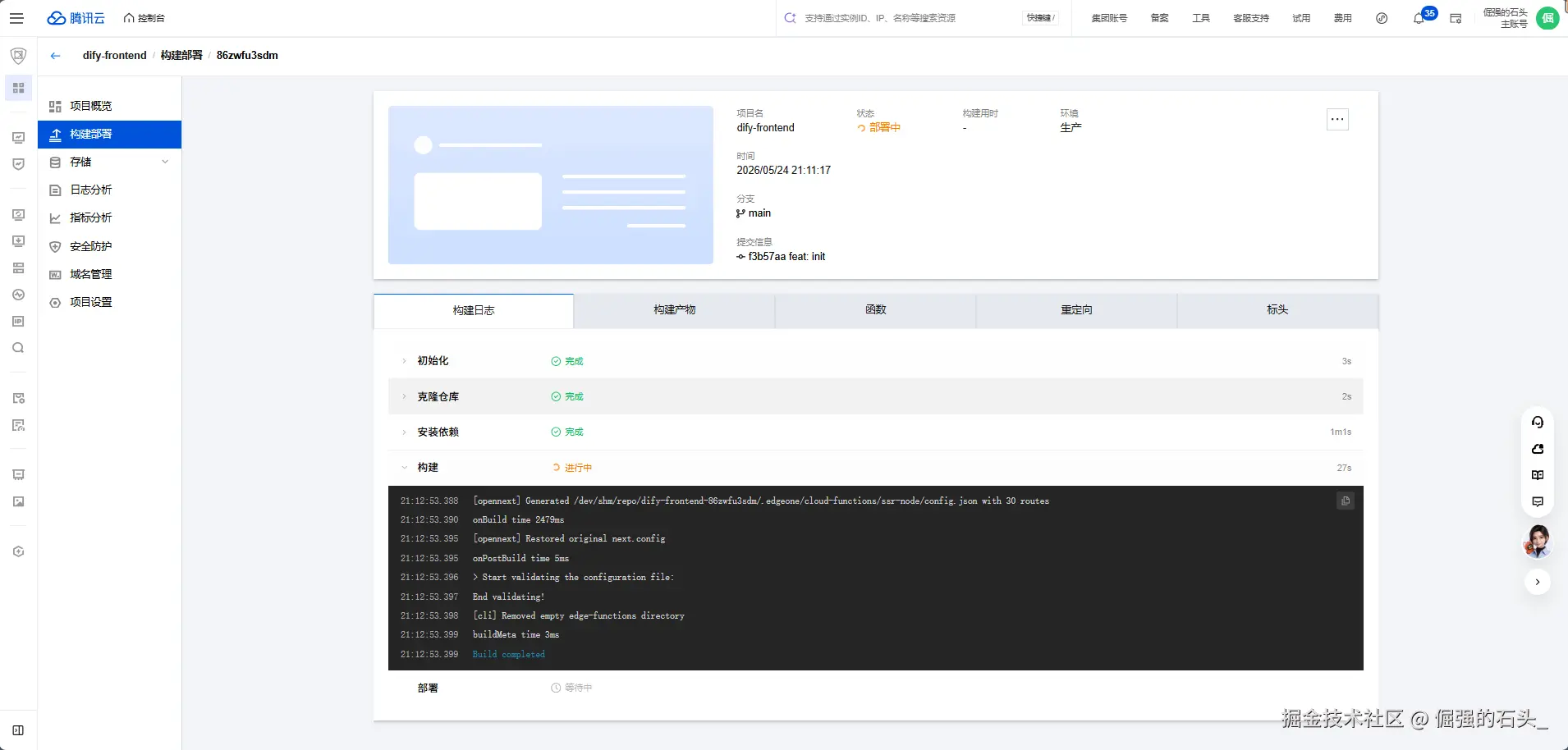Open the book documentation floating icon

pos(1538,475)
